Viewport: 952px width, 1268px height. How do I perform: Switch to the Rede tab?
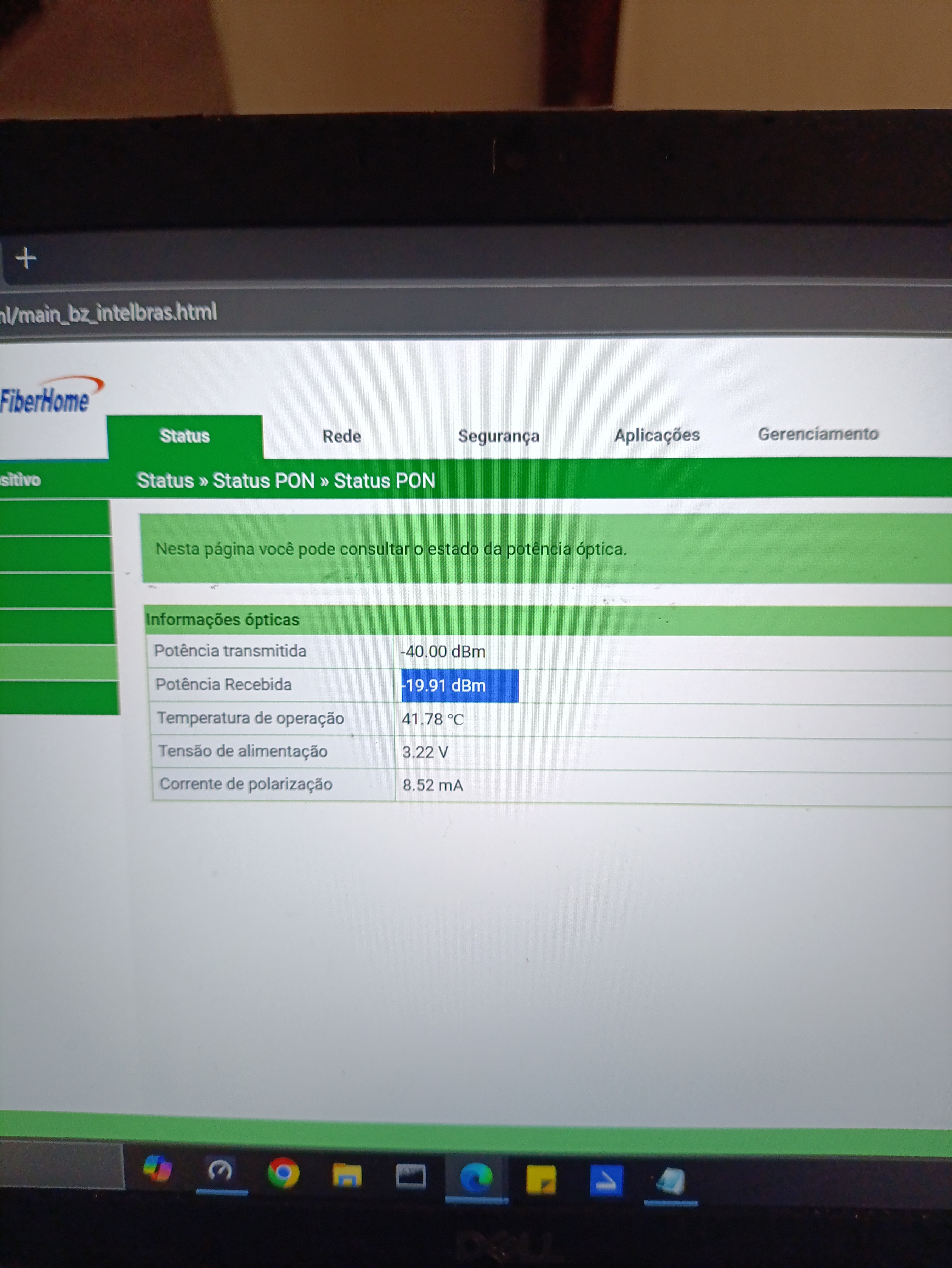point(342,436)
